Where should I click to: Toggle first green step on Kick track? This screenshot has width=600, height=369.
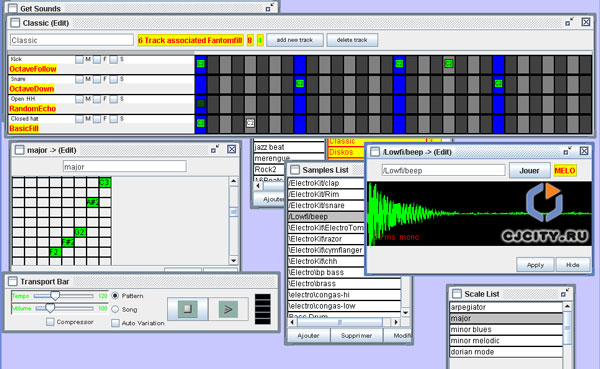pyautogui.click(x=201, y=64)
